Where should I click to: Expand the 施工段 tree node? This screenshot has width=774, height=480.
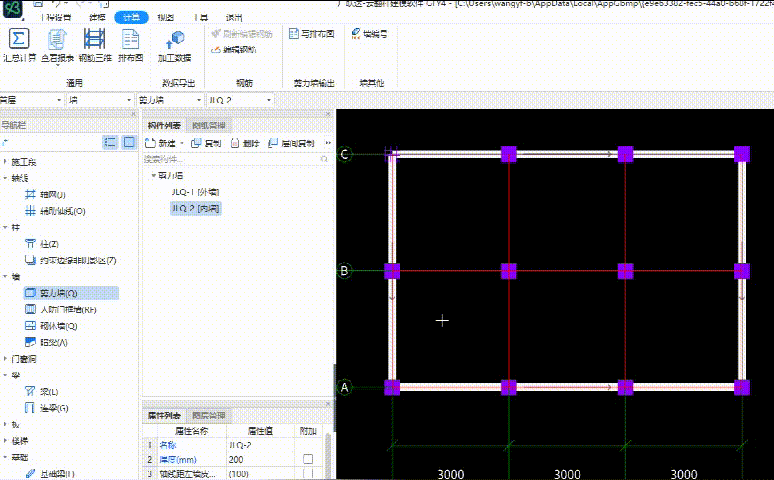(5, 161)
